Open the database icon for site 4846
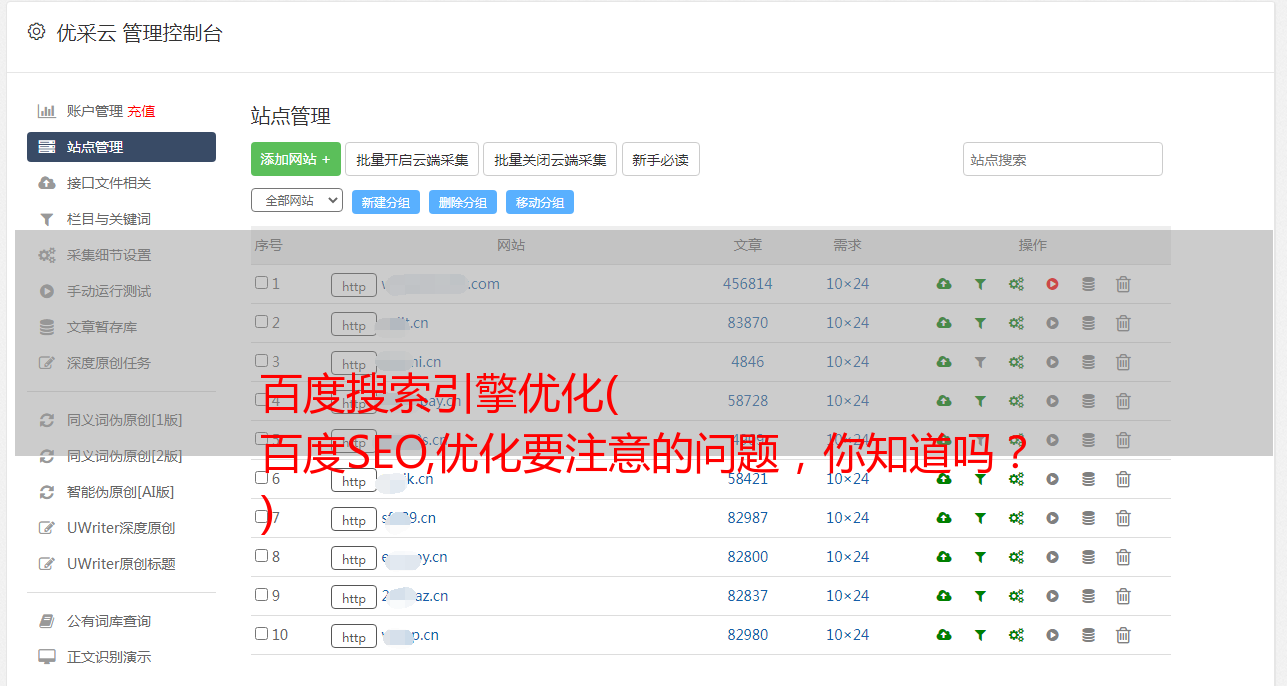Screen dimensions: 1287x686 [1088, 362]
